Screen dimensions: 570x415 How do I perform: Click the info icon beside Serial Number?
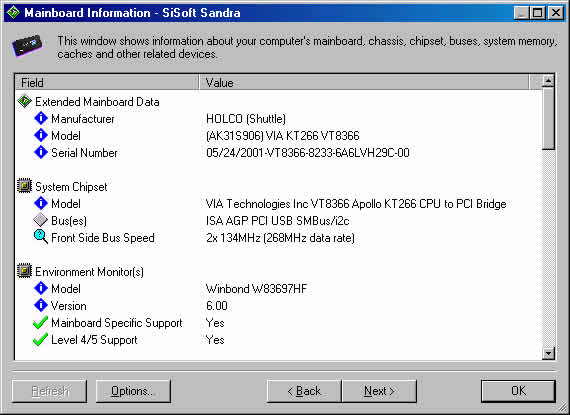tap(41, 152)
